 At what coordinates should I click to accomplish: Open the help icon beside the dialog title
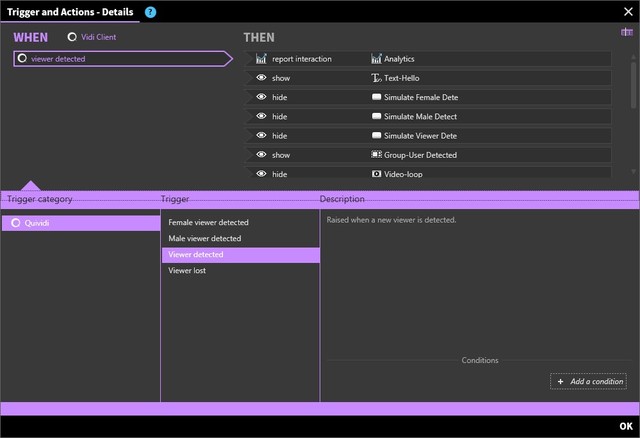pyautogui.click(x=150, y=12)
